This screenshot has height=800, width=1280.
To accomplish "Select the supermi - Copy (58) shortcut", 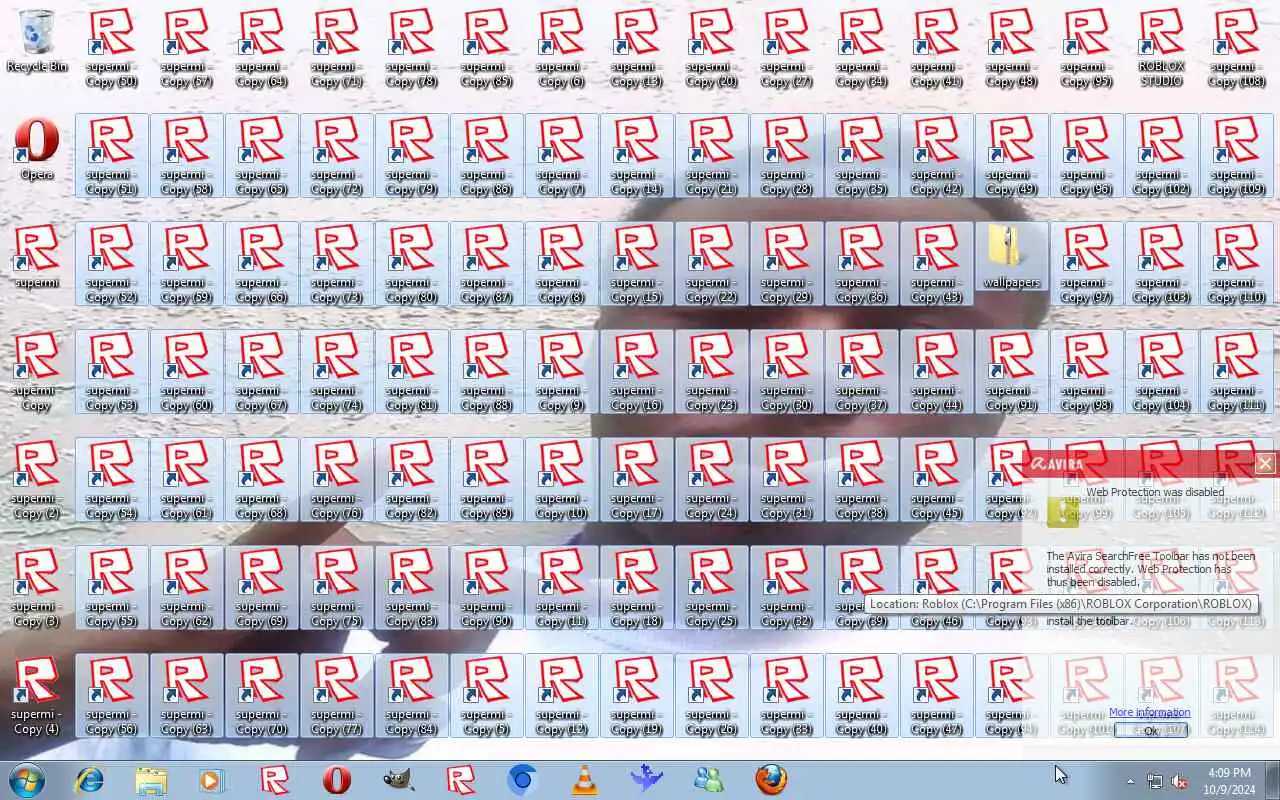I will tap(186, 155).
